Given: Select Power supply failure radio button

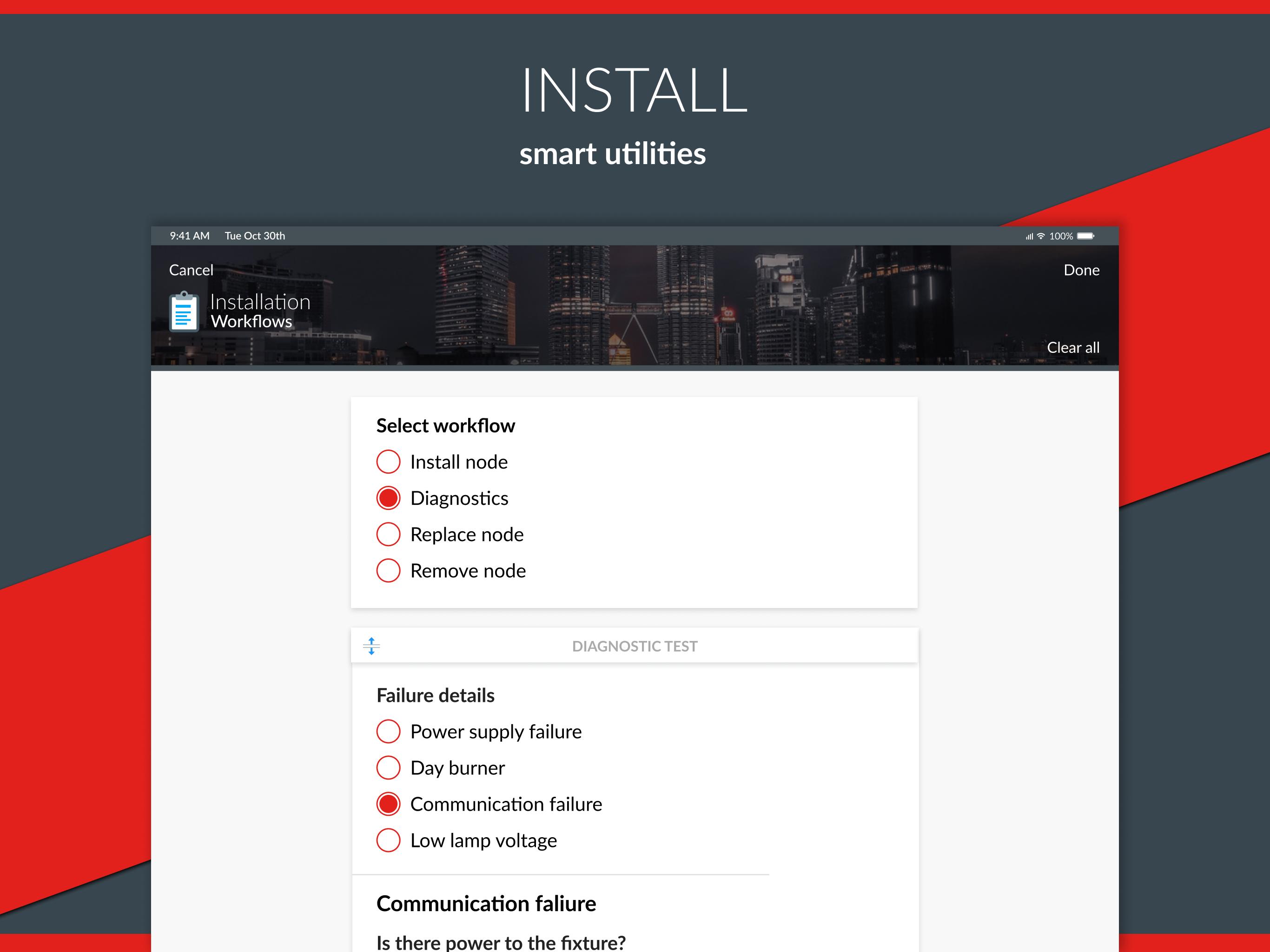Looking at the screenshot, I should click(x=388, y=732).
